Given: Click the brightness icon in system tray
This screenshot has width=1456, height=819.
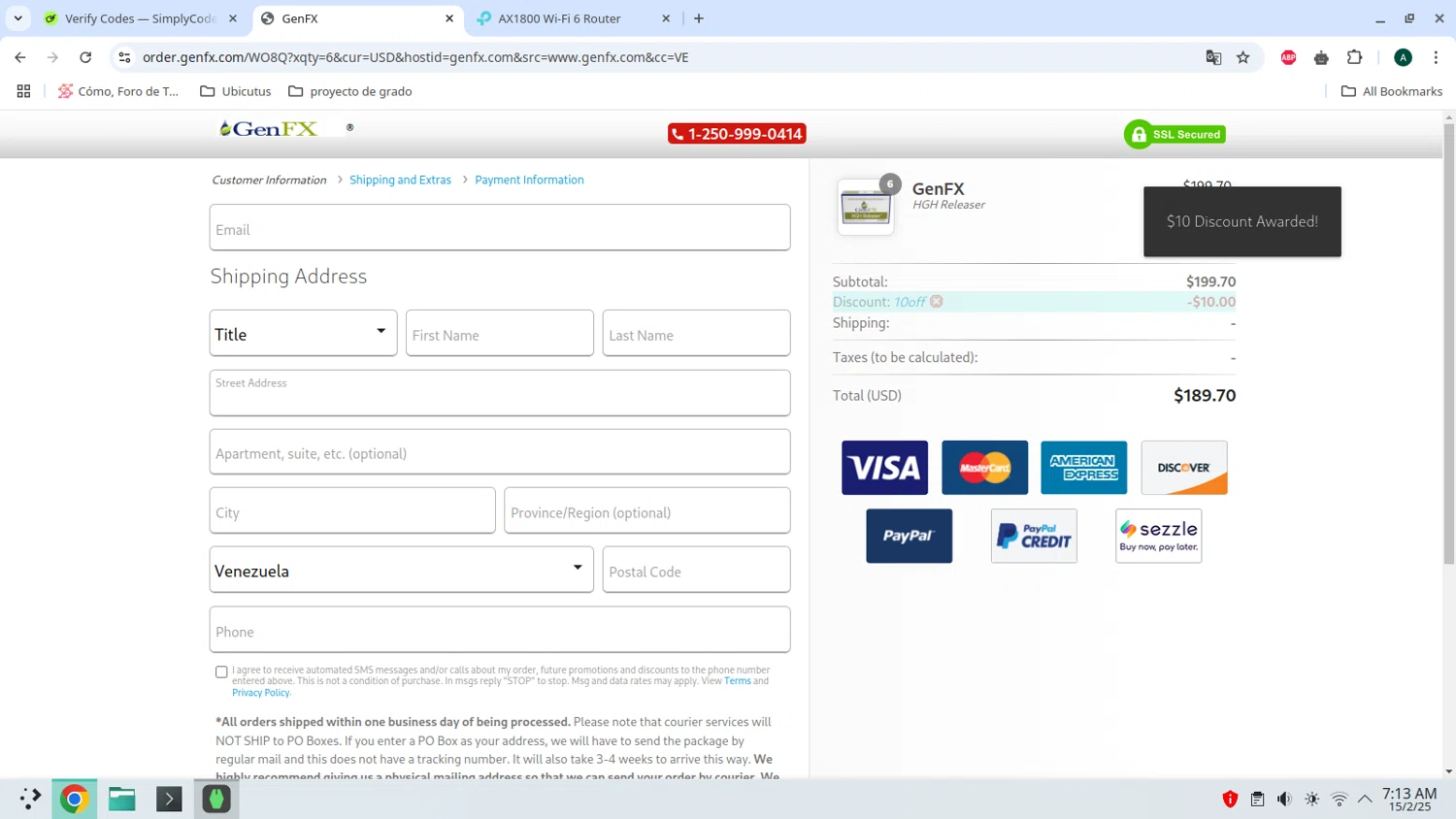Looking at the screenshot, I should pos(1312,799).
